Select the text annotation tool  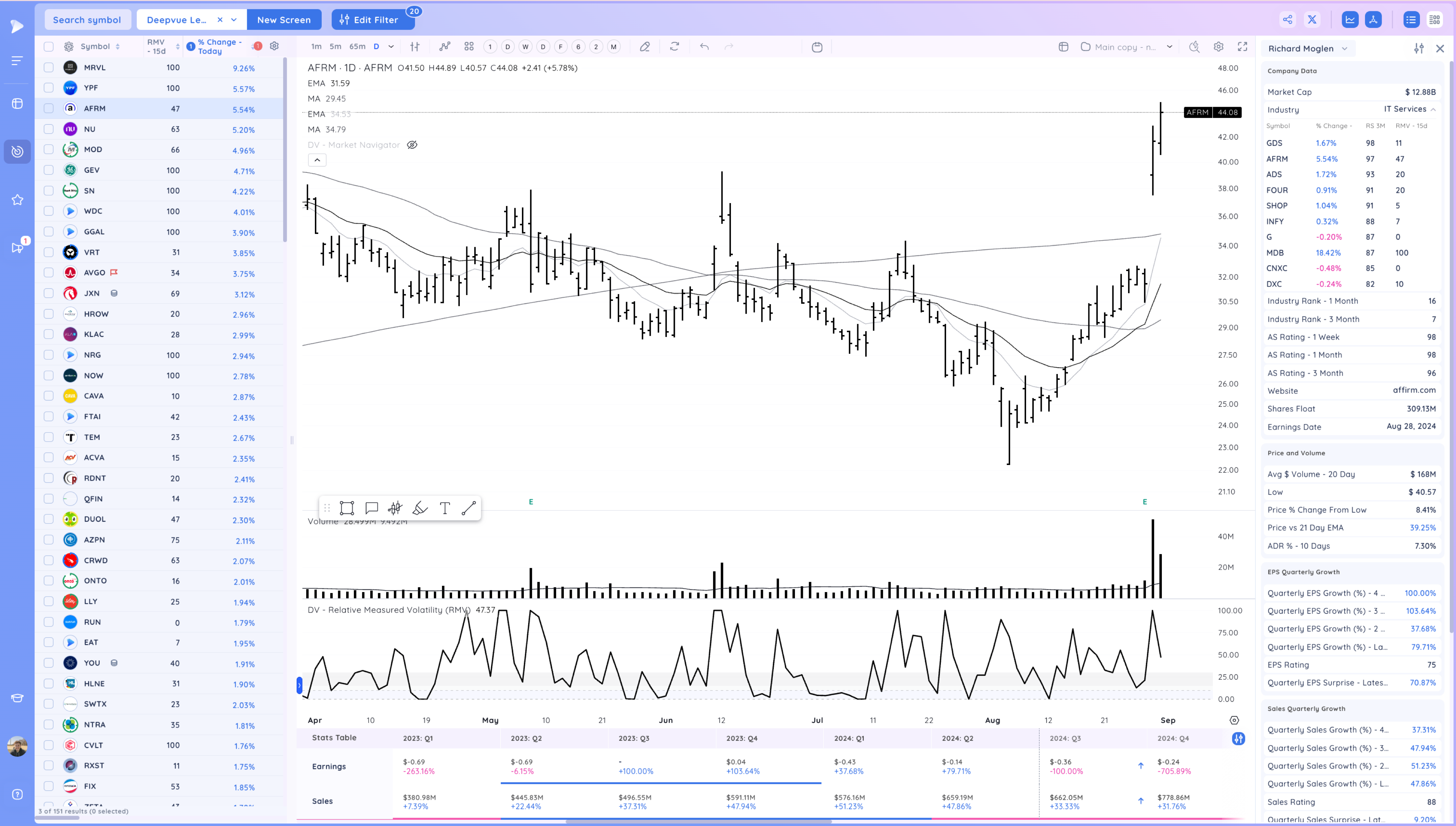coord(445,508)
